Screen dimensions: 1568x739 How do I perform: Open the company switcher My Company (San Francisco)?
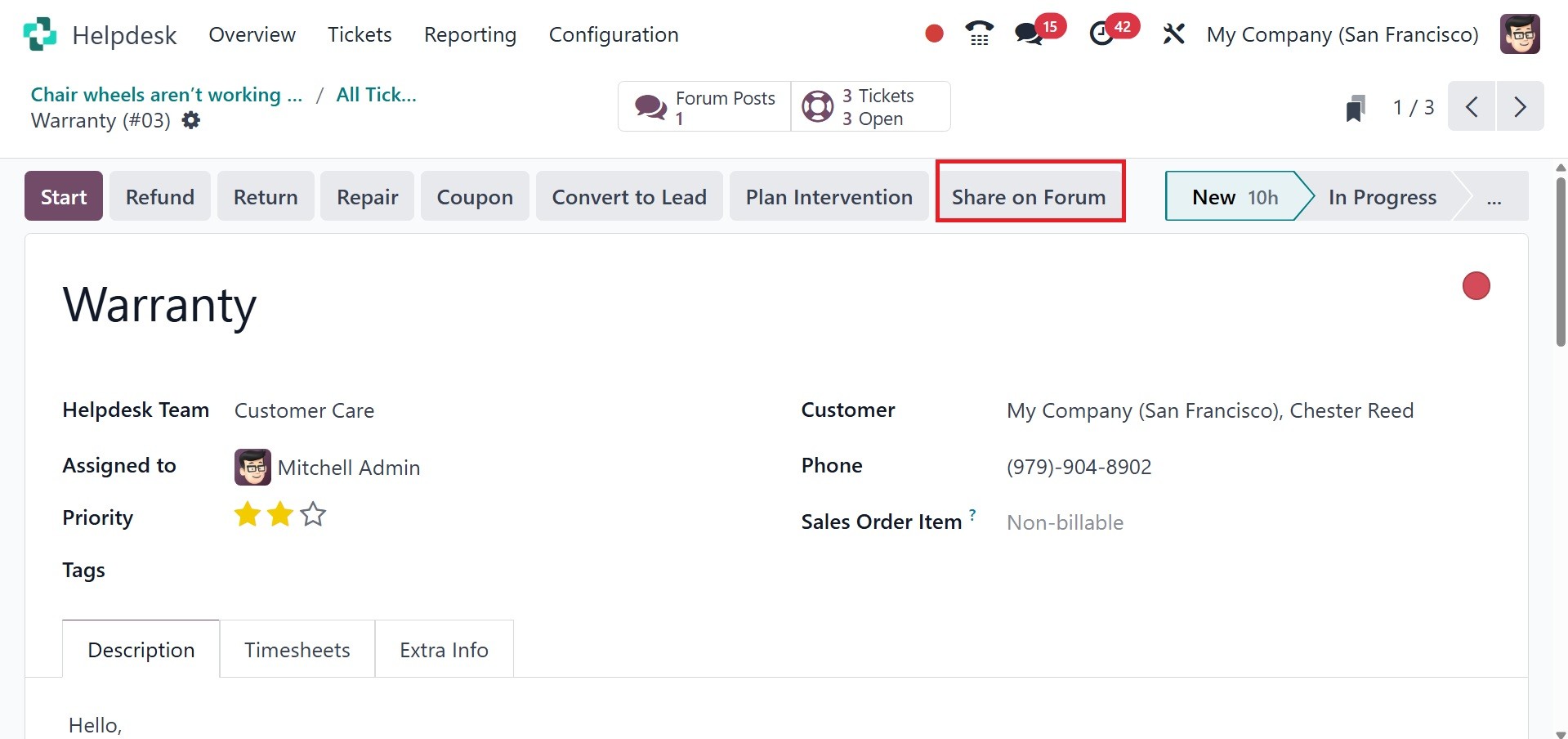(x=1342, y=34)
